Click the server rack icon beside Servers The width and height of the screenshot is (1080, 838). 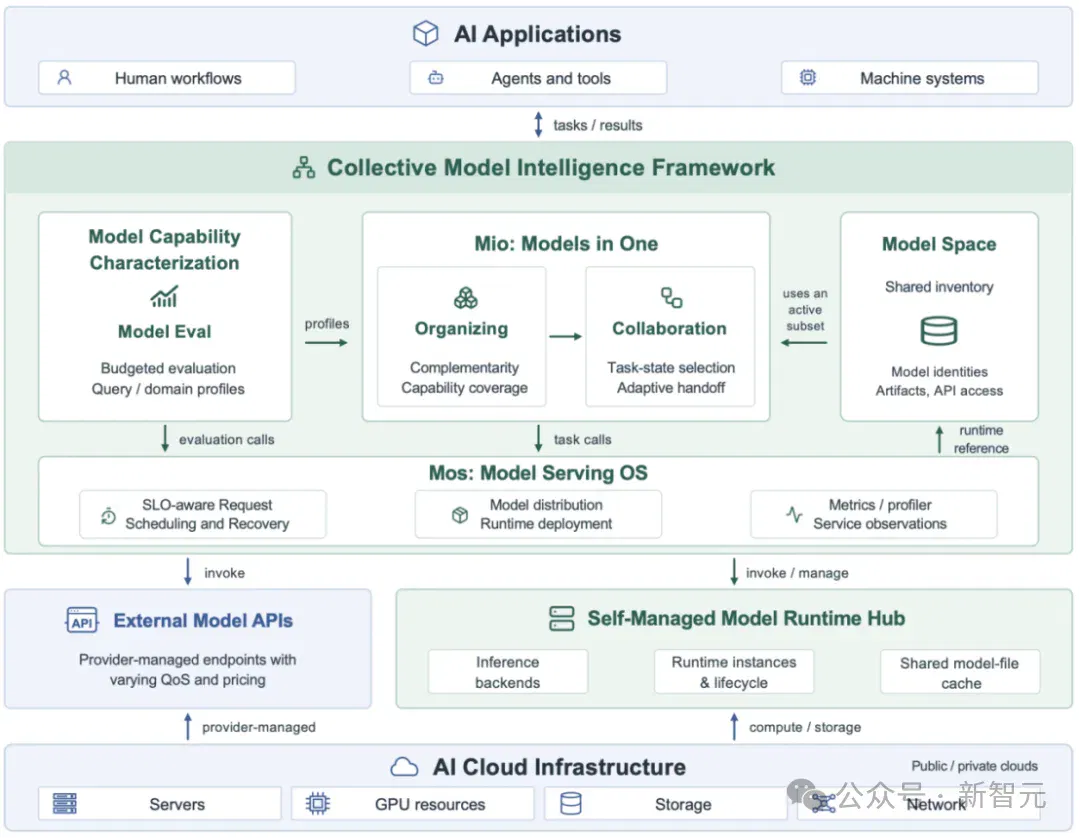65,804
